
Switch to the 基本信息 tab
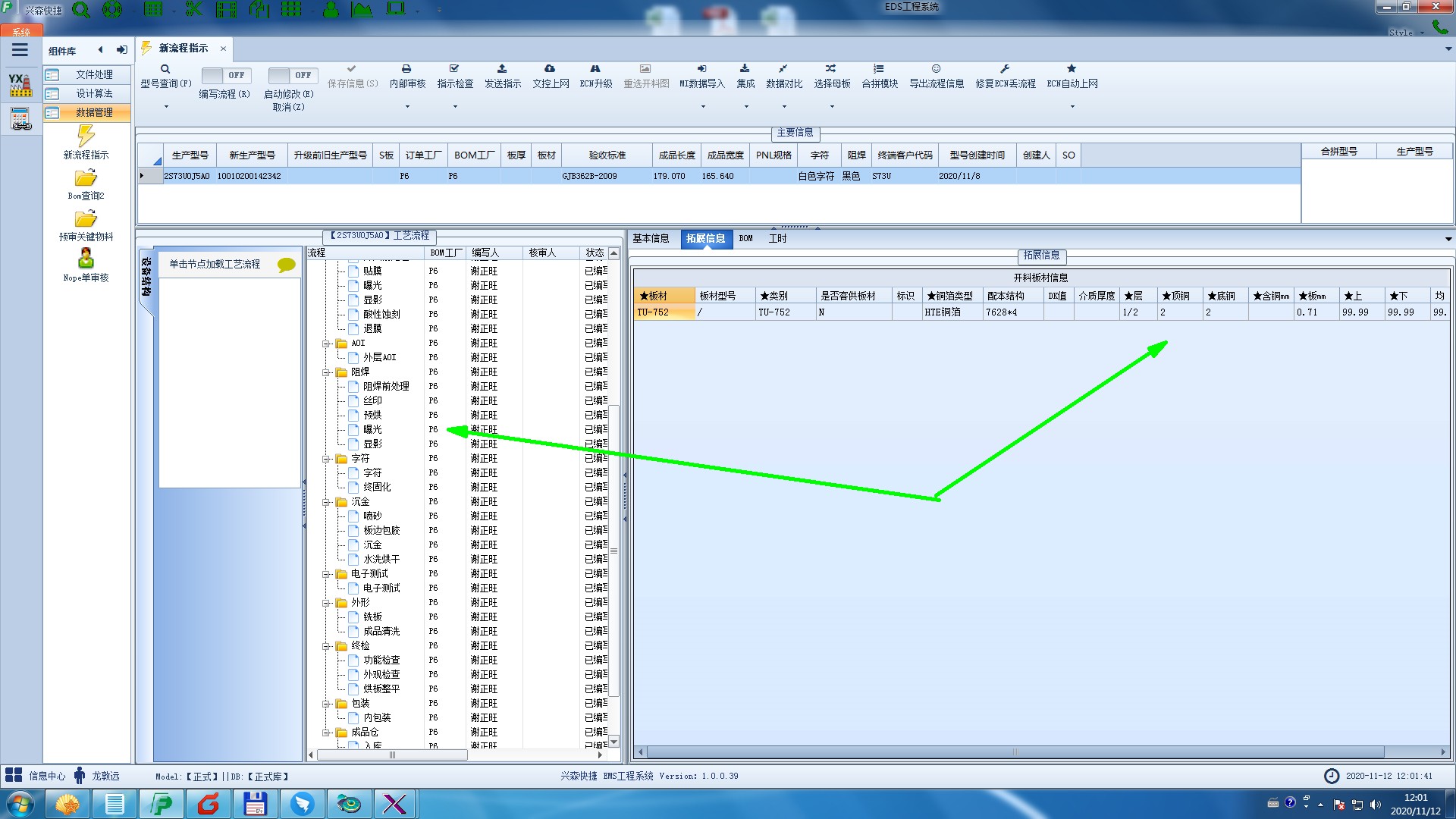pyautogui.click(x=651, y=238)
